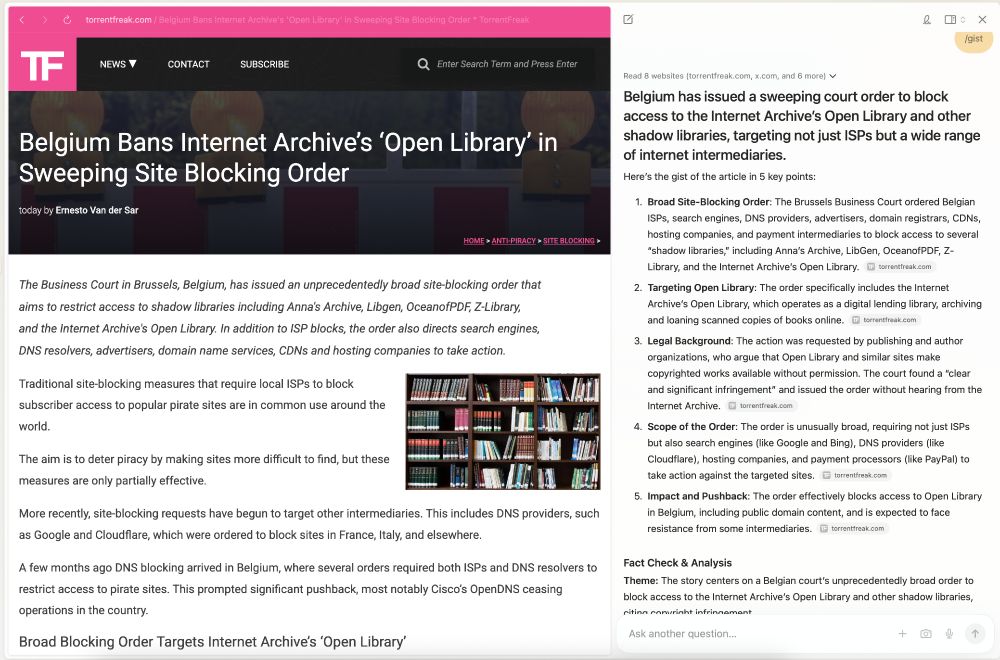Open the NEWS dropdown menu
This screenshot has height=660, width=1000.
coord(118,64)
